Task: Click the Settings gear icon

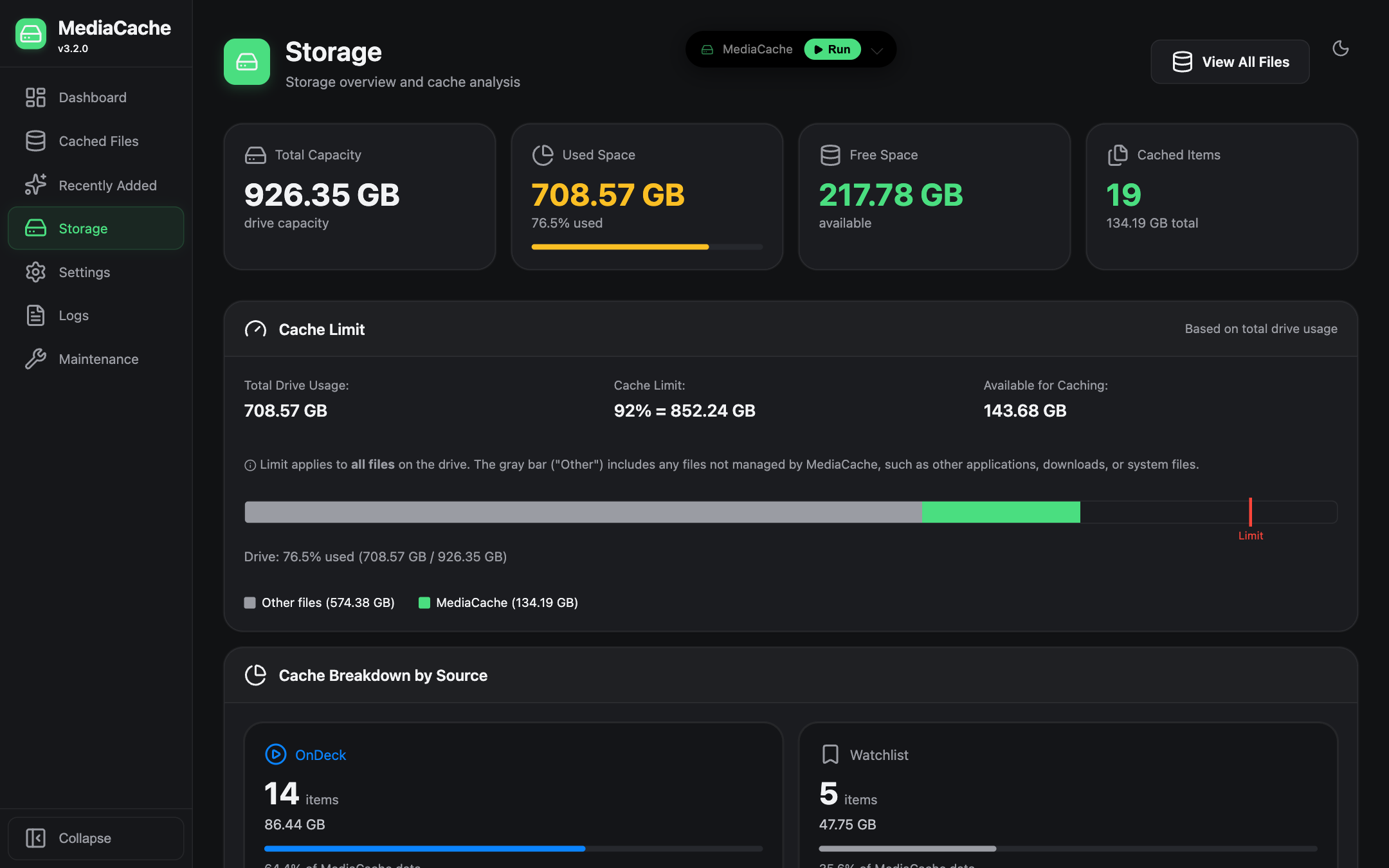Action: click(35, 272)
